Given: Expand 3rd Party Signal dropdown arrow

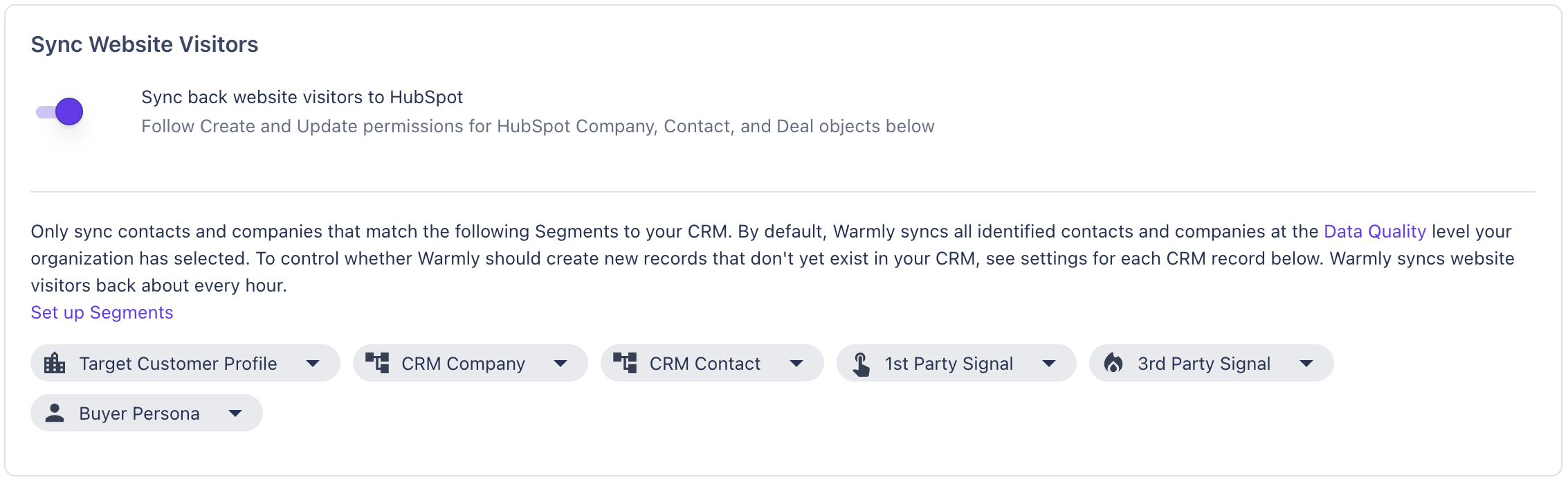Looking at the screenshot, I should click(x=1306, y=364).
